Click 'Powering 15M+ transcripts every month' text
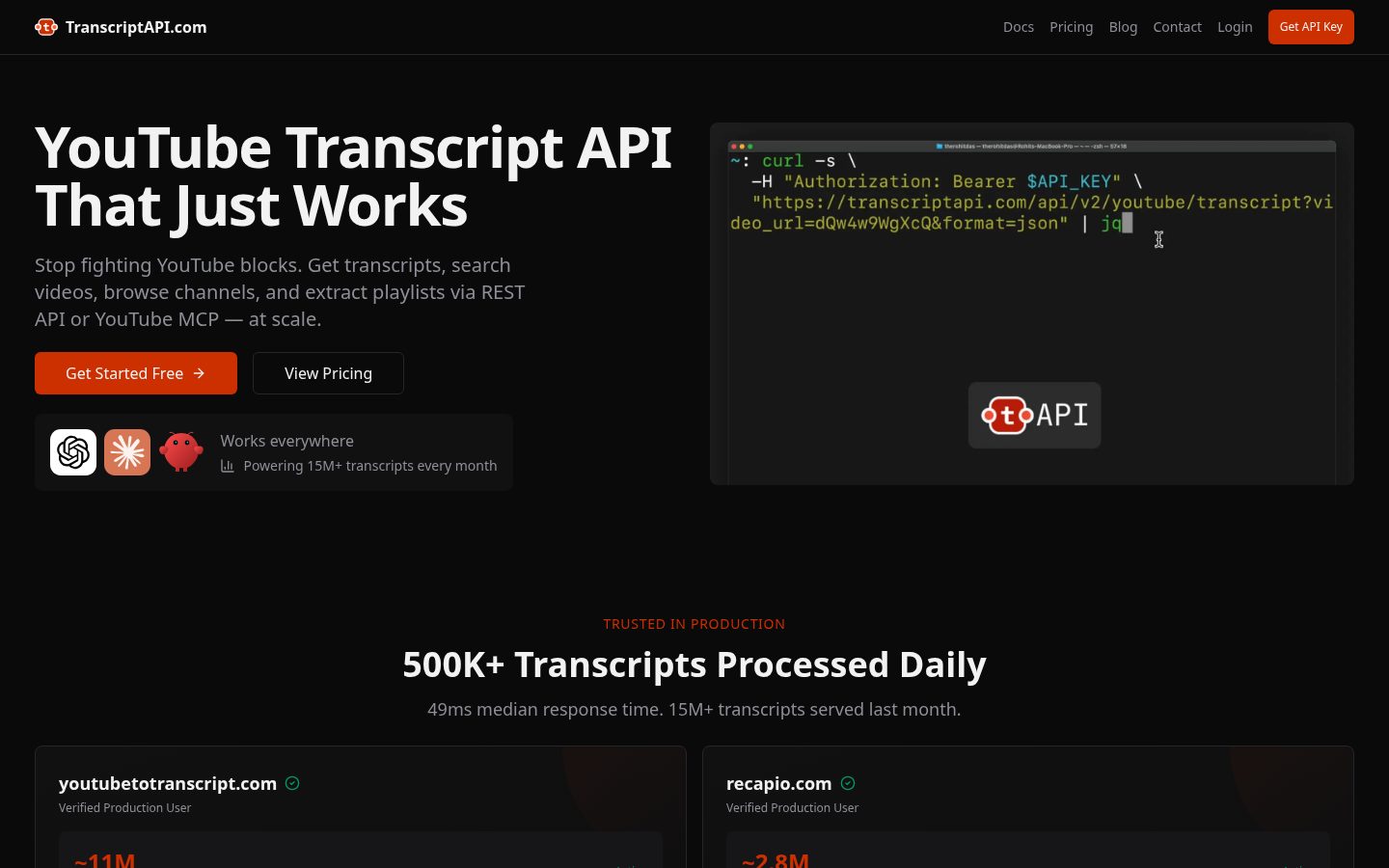Screen dimensions: 1389x868 click(370, 466)
